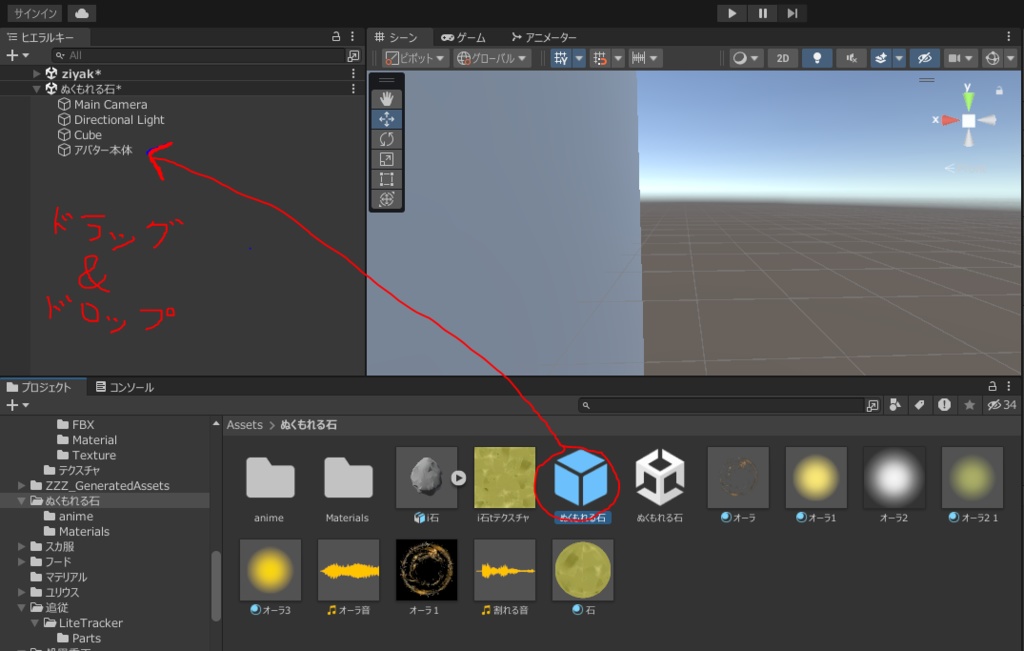
Task: Select the Move tool
Action: (x=387, y=119)
